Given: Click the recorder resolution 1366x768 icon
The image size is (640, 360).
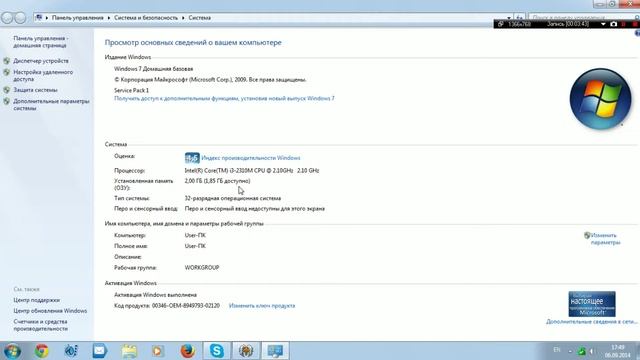Looking at the screenshot, I should tap(501, 24).
